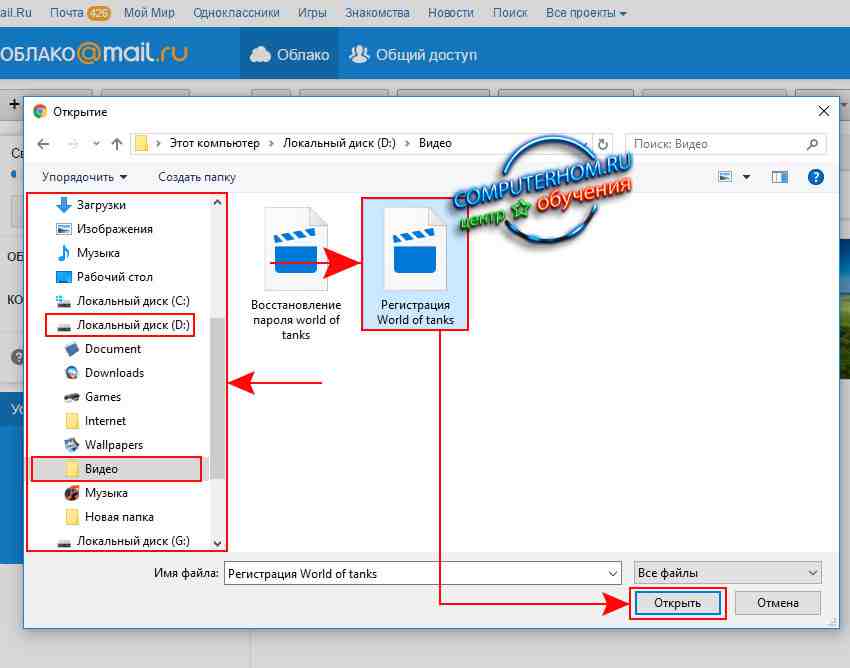850x668 pixels.
Task: Click 'Видео' breadcrumb in address path
Action: [x=435, y=143]
